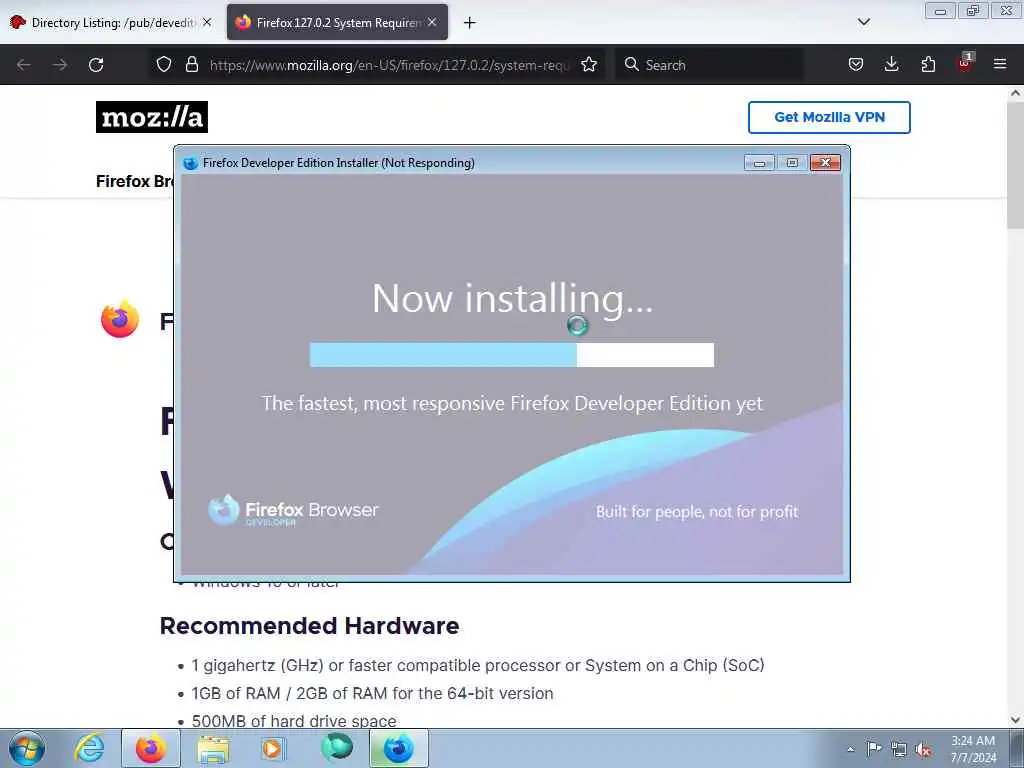Viewport: 1024px width, 768px height.
Task: Click the 500MB of hard drive space line
Action: pyautogui.click(x=294, y=721)
